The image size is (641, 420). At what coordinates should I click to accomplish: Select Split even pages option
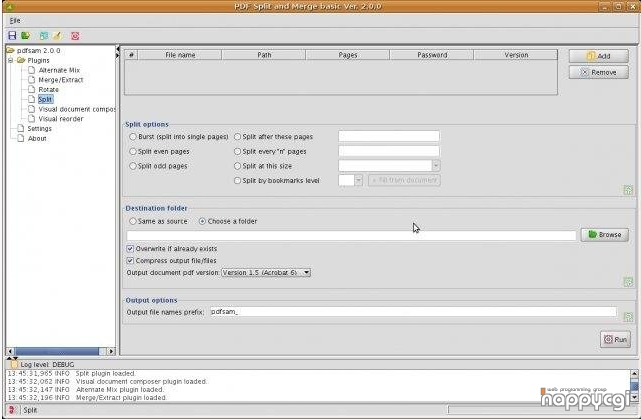(x=132, y=151)
